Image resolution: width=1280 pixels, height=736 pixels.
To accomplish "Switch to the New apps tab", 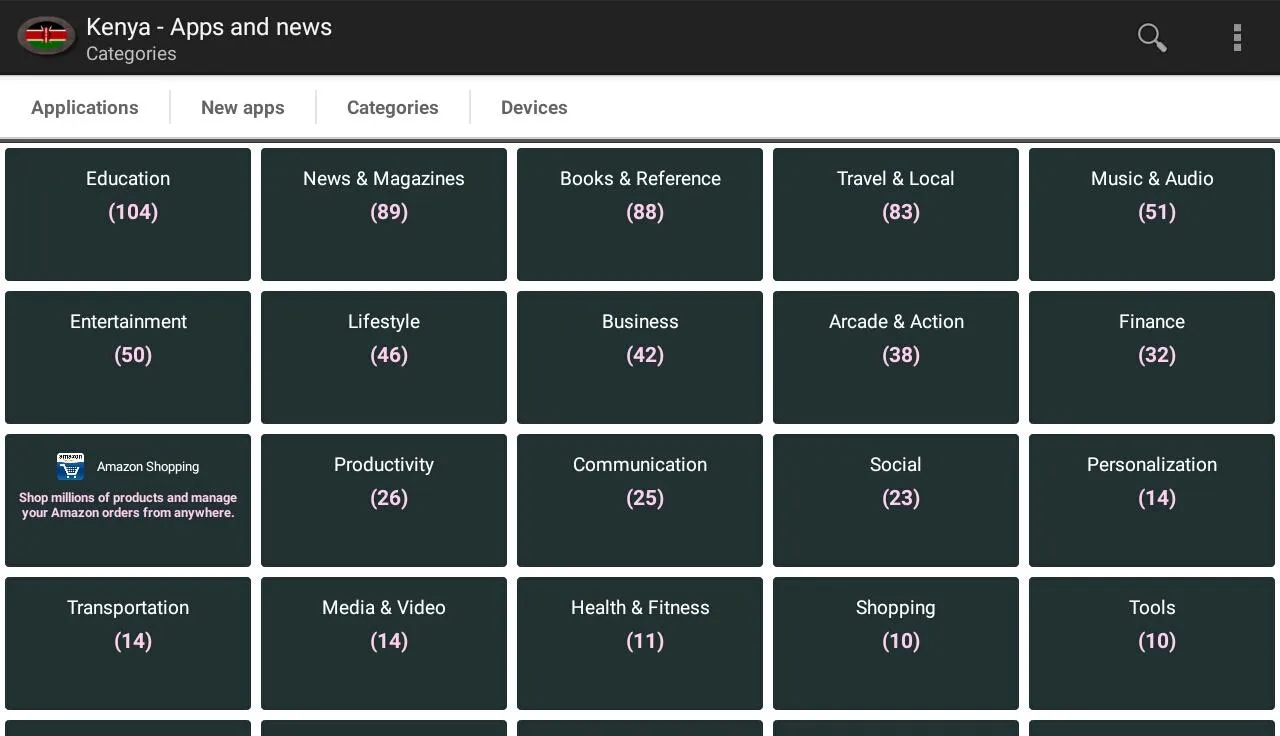I will (x=243, y=107).
